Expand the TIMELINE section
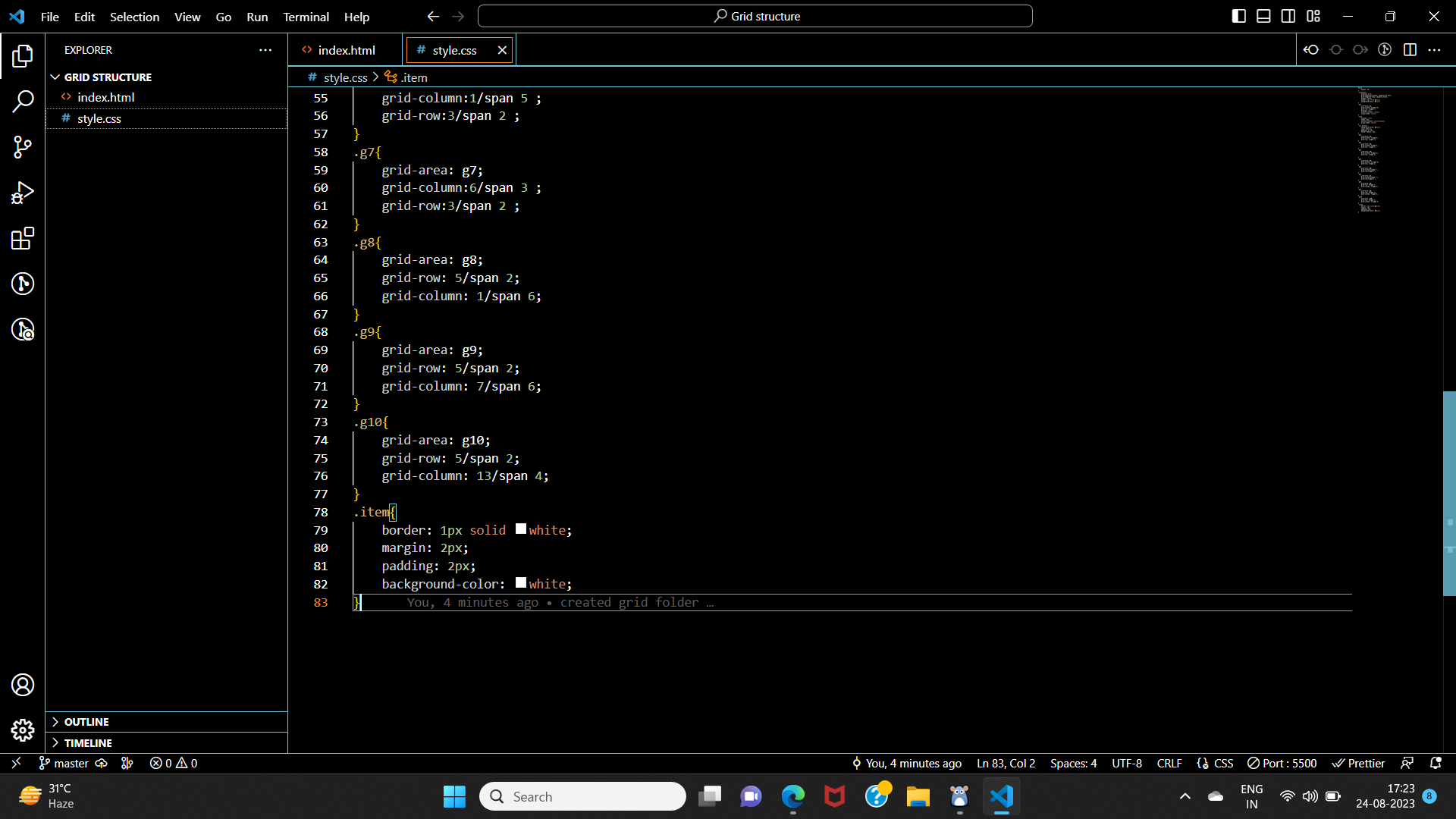The height and width of the screenshot is (819, 1456). coord(87,743)
